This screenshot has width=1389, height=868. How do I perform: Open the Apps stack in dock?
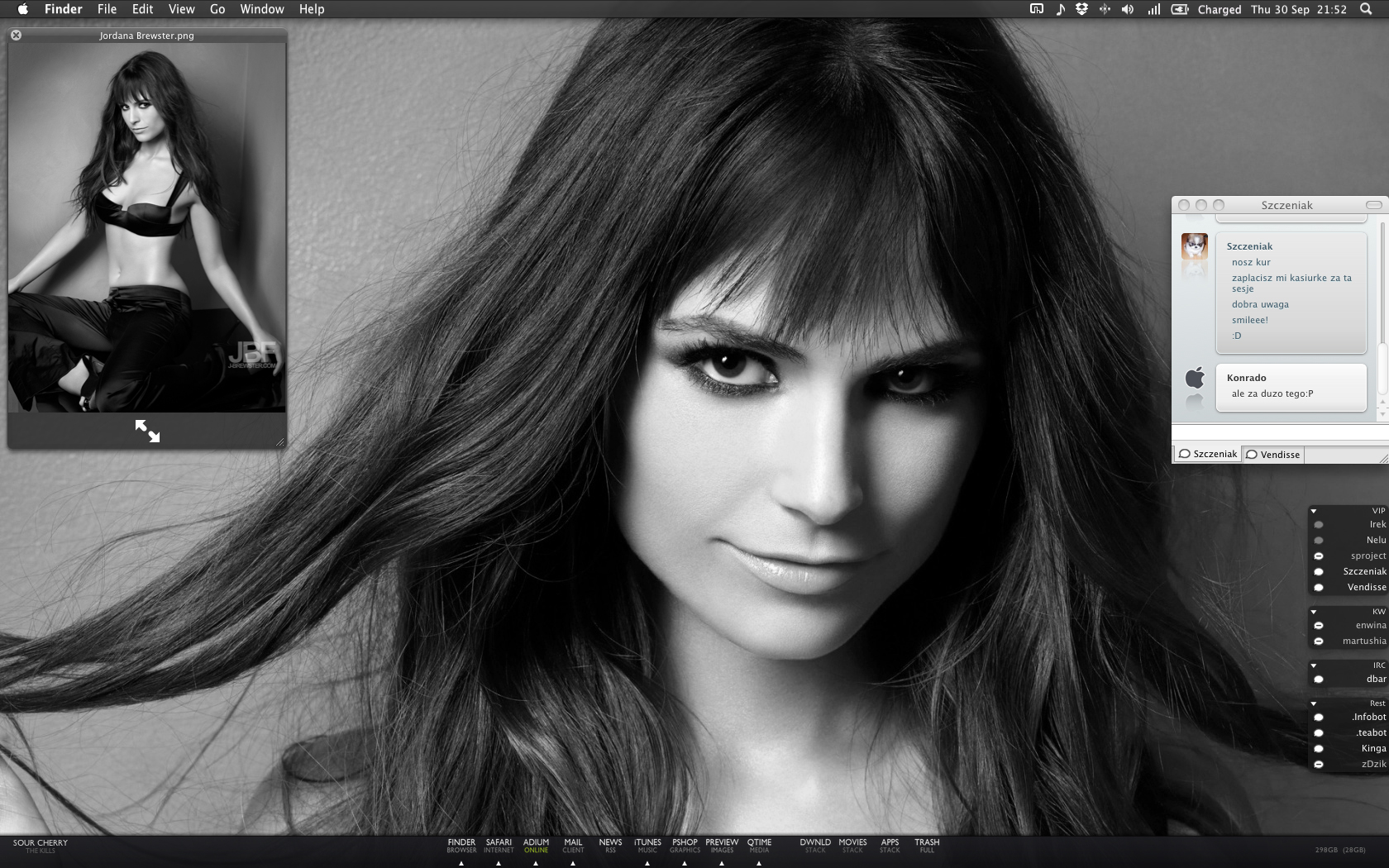[x=890, y=846]
